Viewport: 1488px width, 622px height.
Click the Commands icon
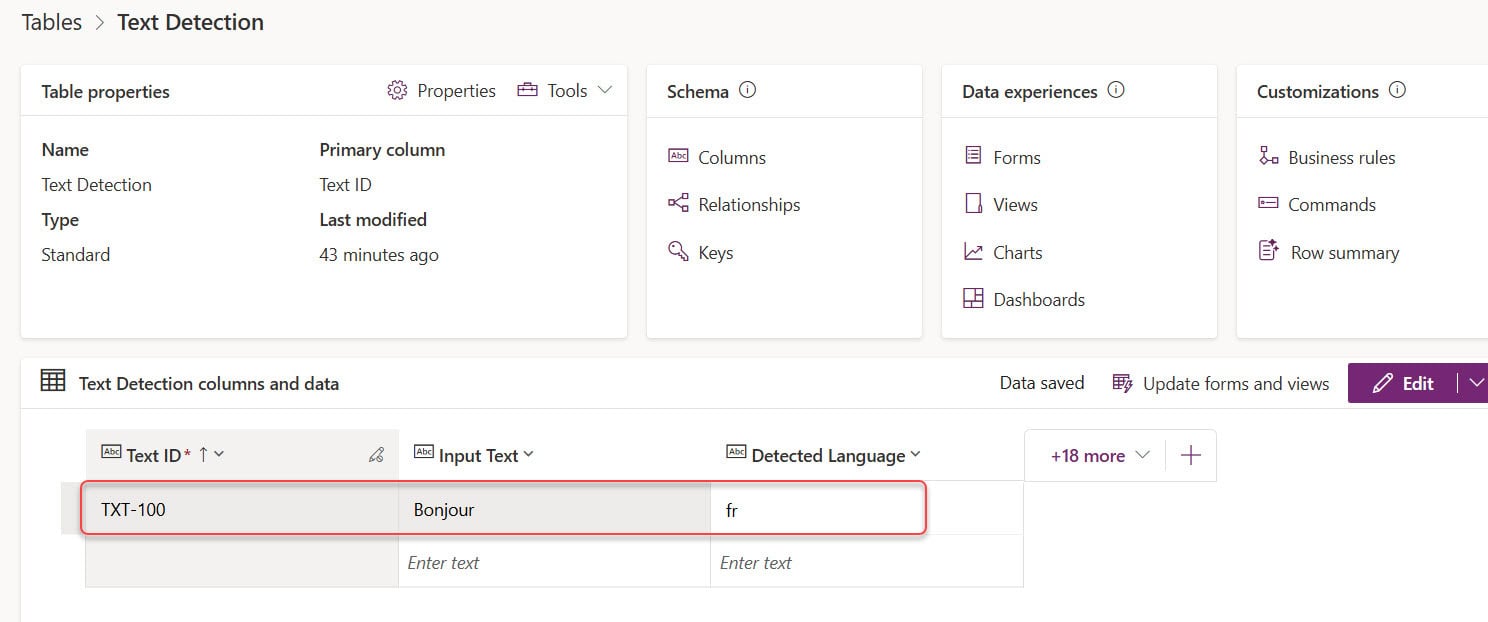(x=1268, y=203)
